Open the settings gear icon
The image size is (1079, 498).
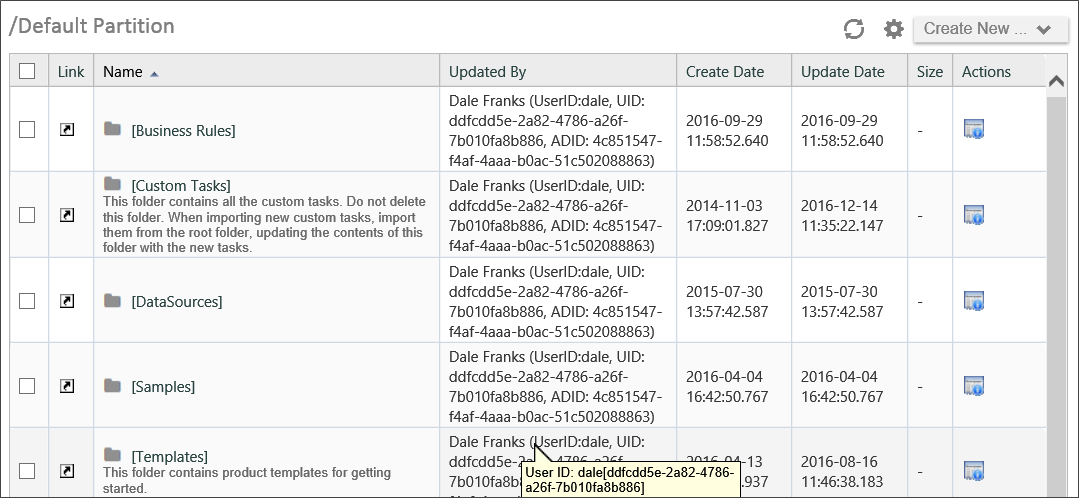pyautogui.click(x=893, y=29)
